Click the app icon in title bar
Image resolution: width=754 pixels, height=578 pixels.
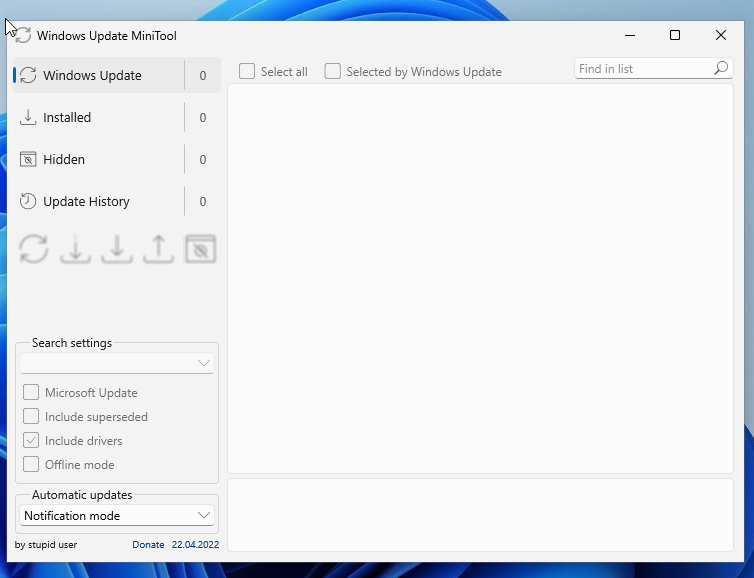[22, 36]
